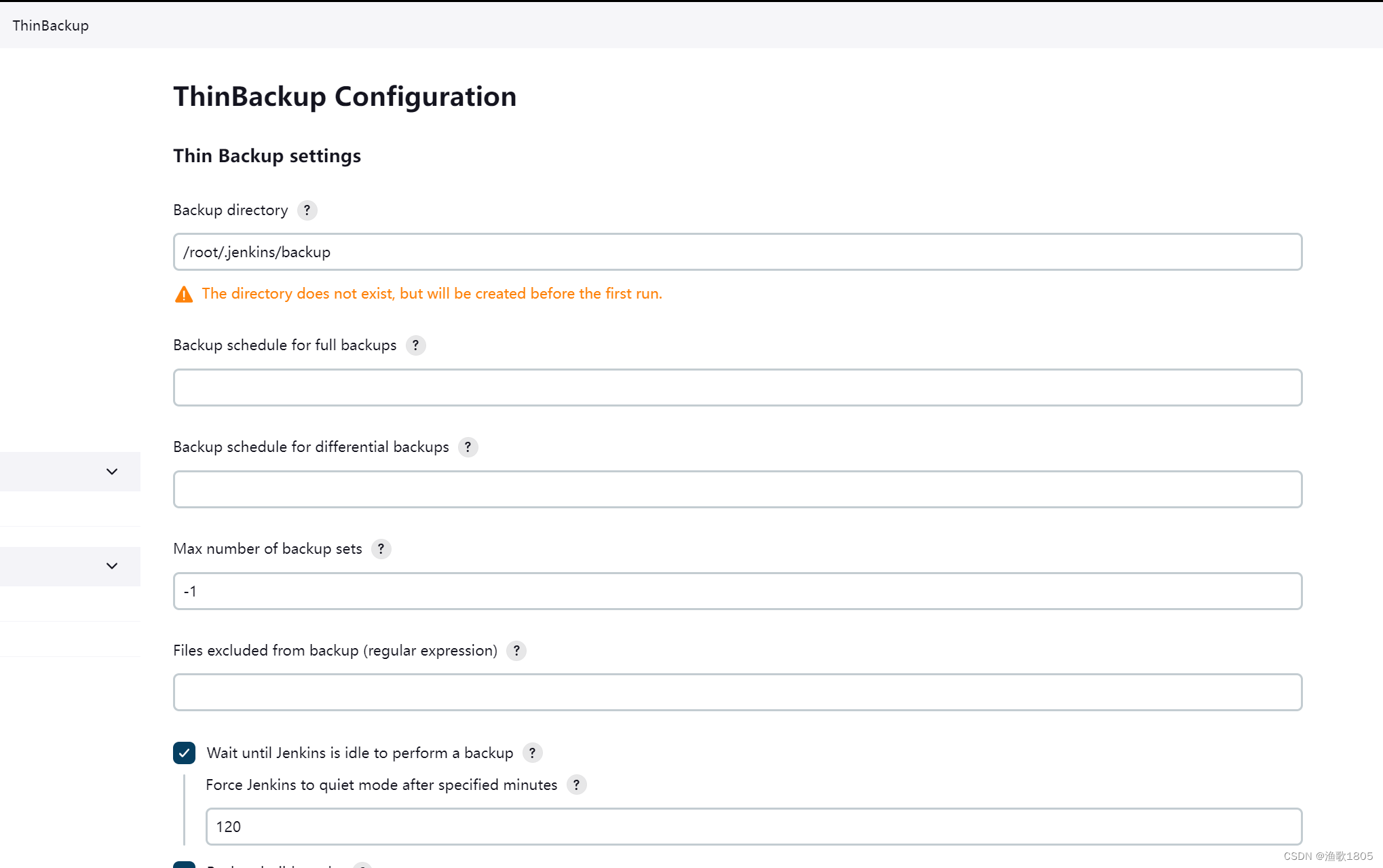This screenshot has width=1383, height=868.
Task: Expand the upper chevron in left sidebar
Action: 112,472
